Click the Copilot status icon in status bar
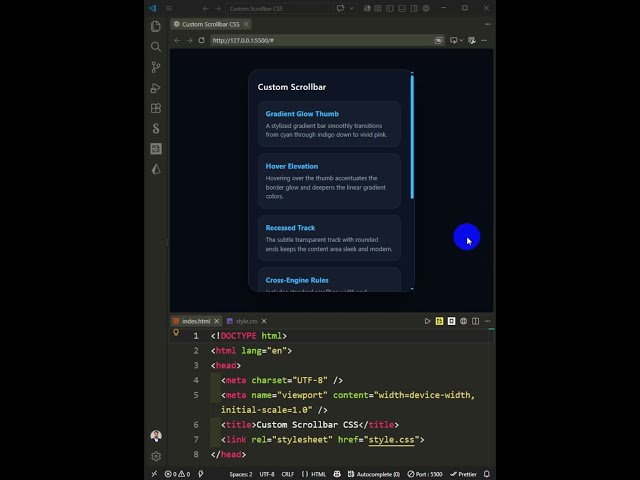This screenshot has width=640, height=480. click(x=337, y=474)
